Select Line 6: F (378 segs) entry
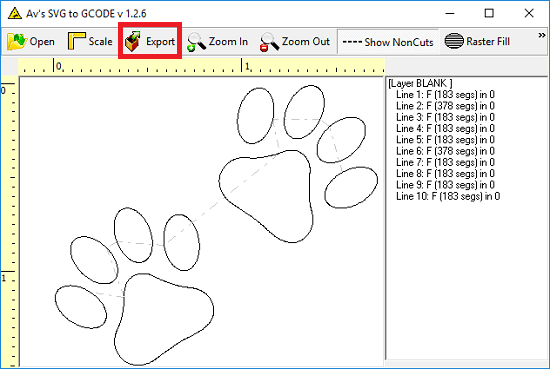Screen dimensions: 550x369 pyautogui.click(x=445, y=151)
